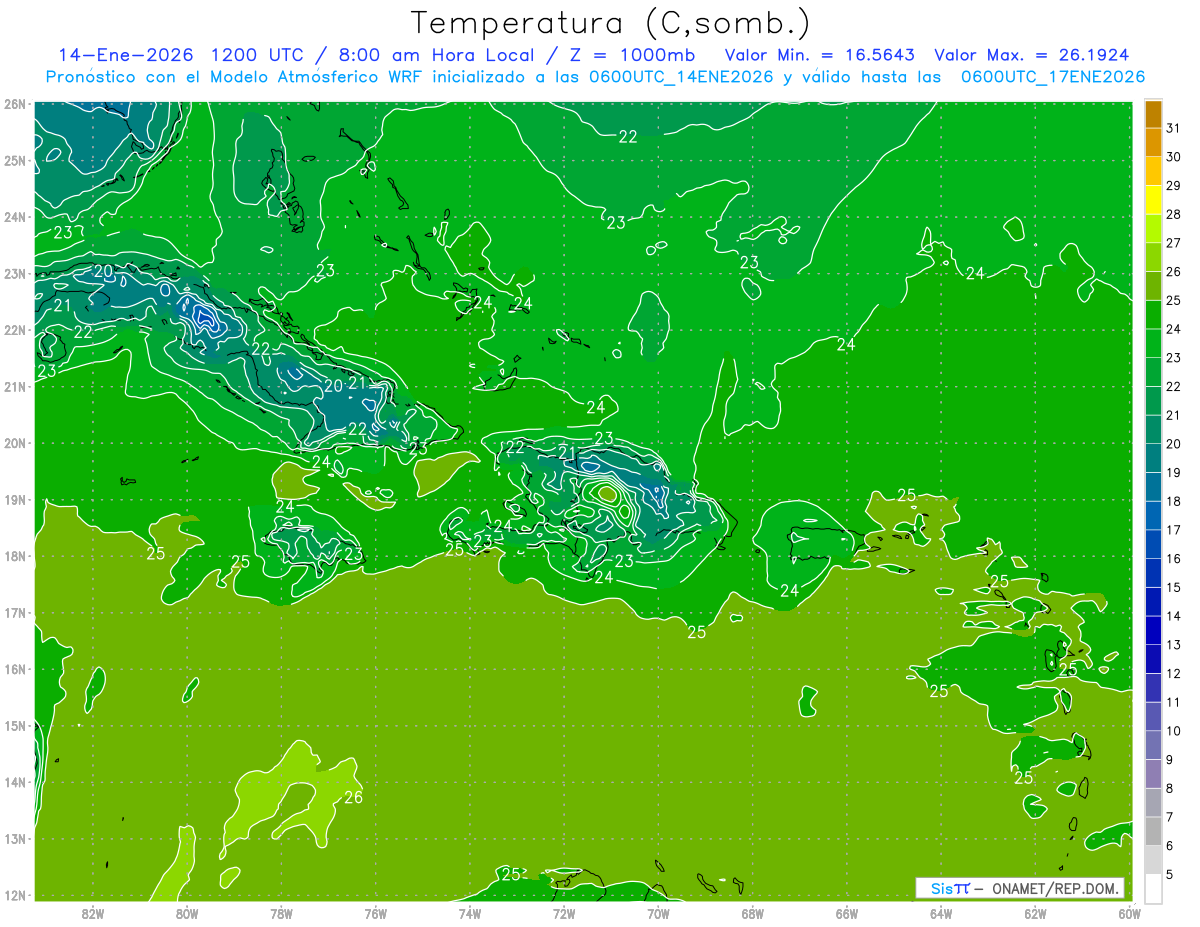Click the "17N" latitude axis label
Screen dimensions: 1200x927
(14, 612)
